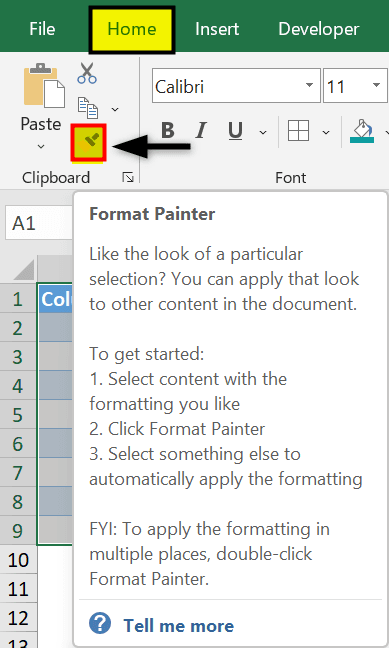Toggle Bold formatting
Viewport: 389px width, 648px height.
pyautogui.click(x=167, y=131)
